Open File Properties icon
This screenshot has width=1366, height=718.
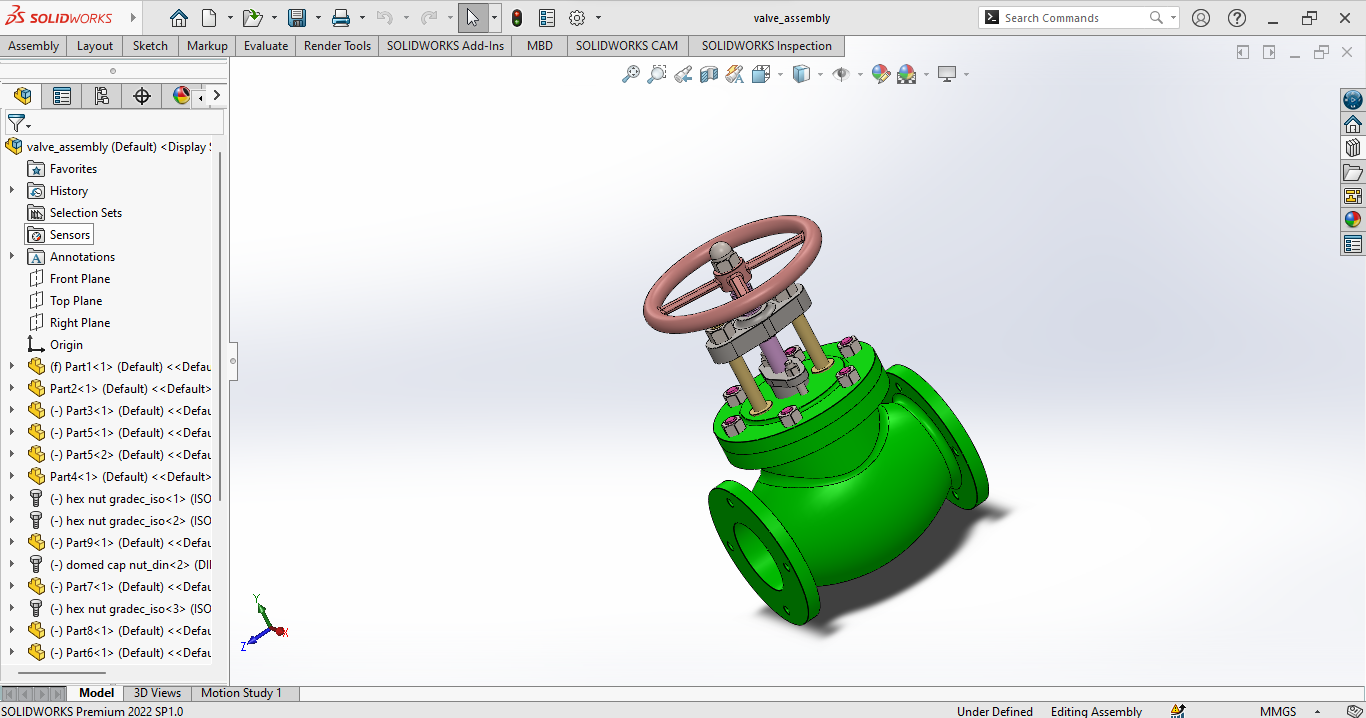click(547, 18)
